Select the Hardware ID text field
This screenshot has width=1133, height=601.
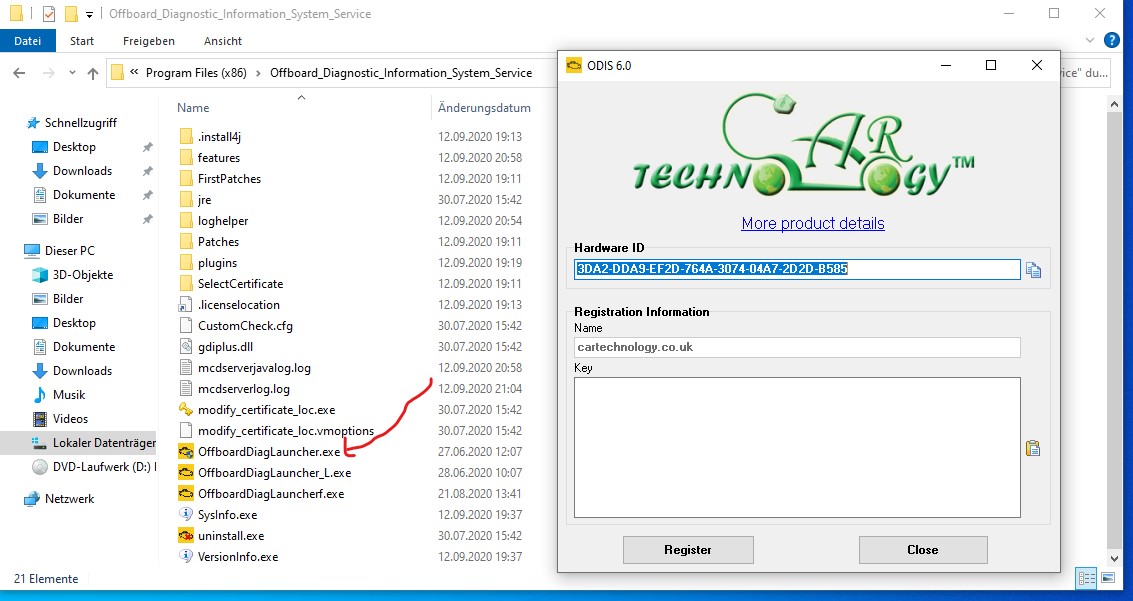pos(797,269)
